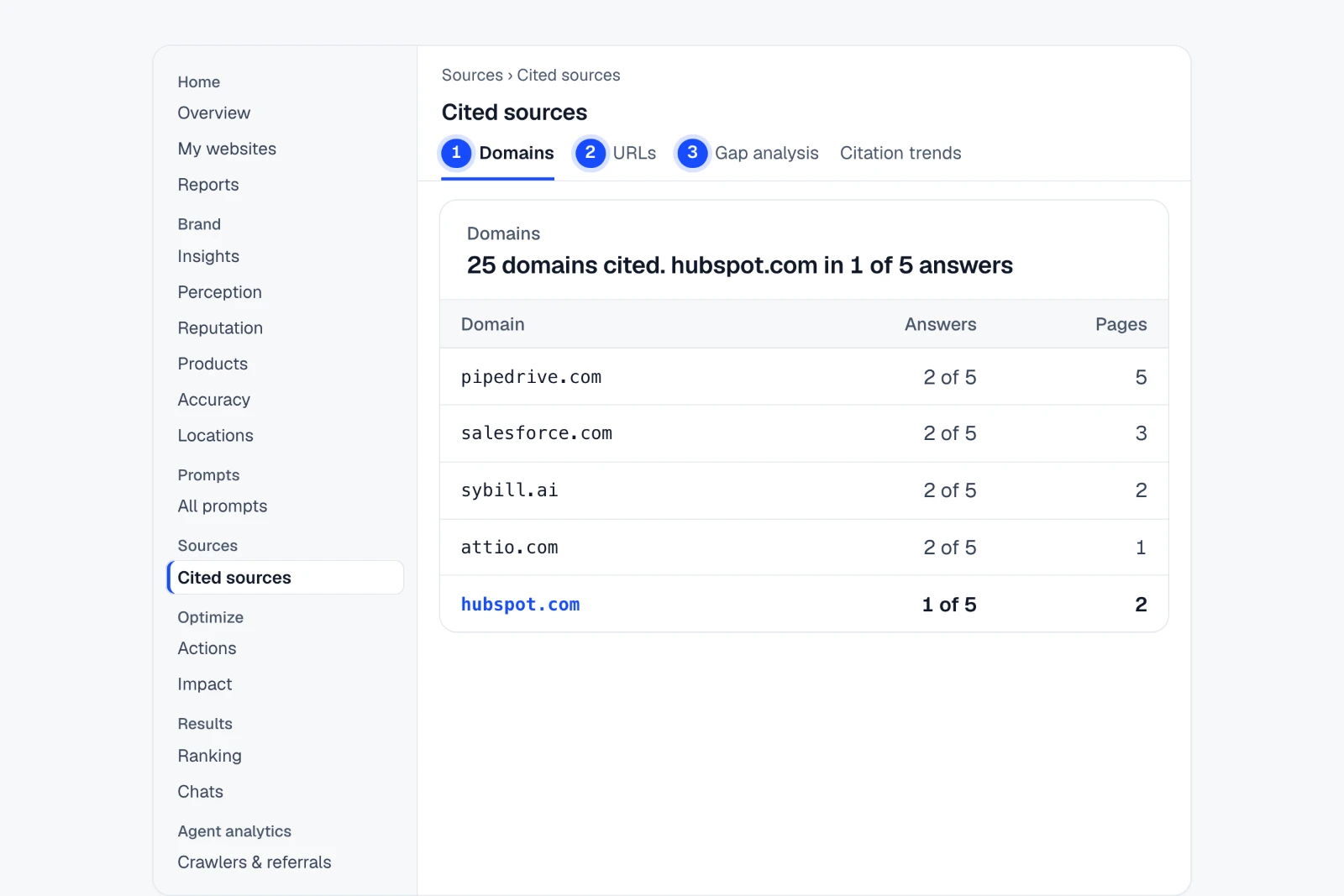
Task: Open Actions under Optimize
Action: pyautogui.click(x=207, y=648)
